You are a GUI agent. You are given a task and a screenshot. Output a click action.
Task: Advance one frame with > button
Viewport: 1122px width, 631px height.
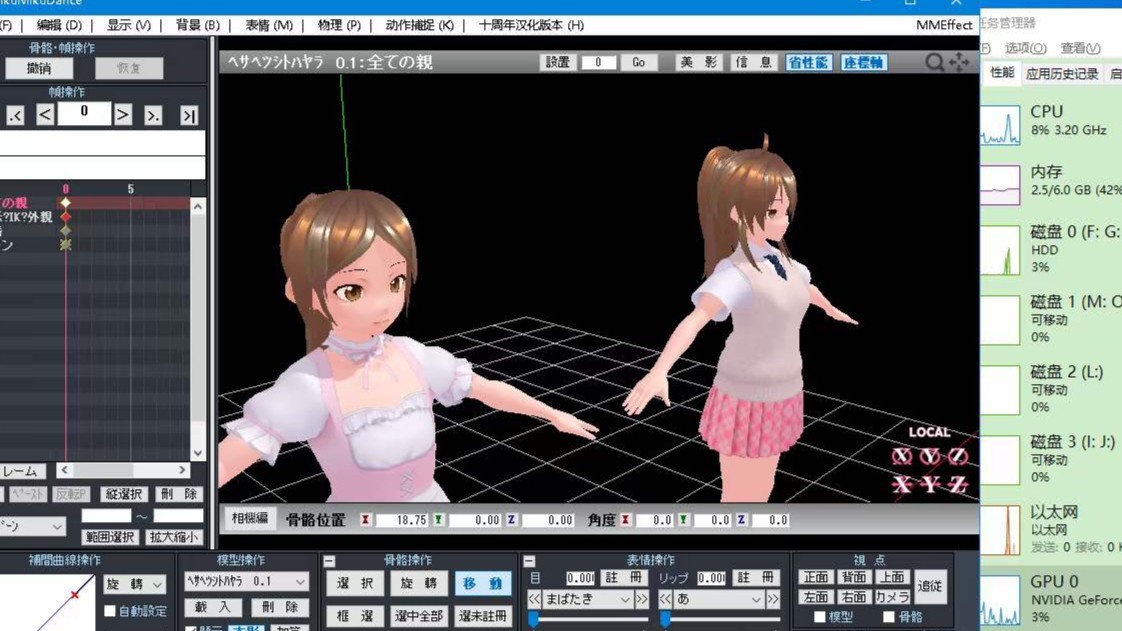click(x=122, y=115)
